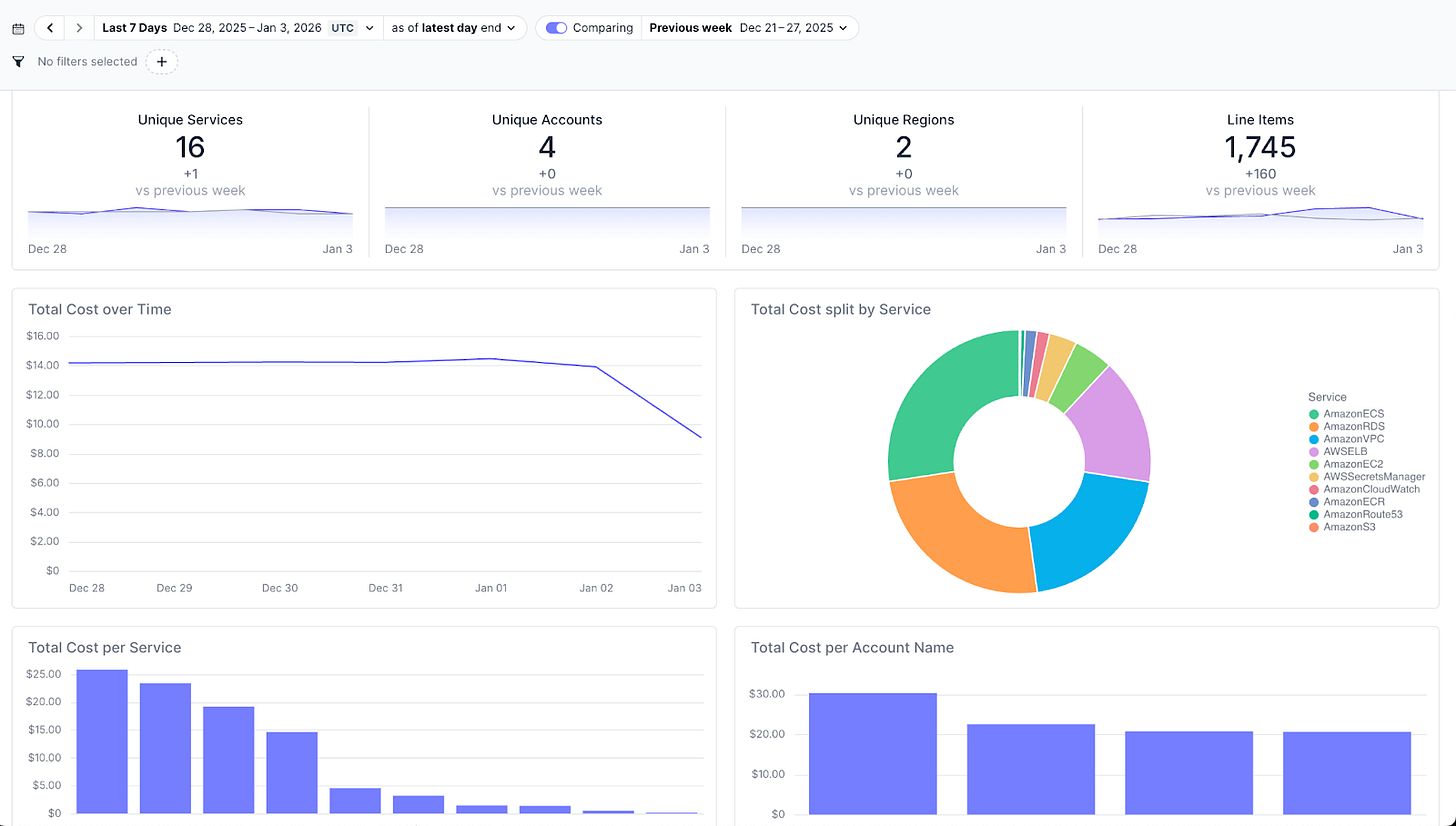This screenshot has width=1456, height=826.
Task: Open the Previous week comparison dropdown
Action: (x=749, y=28)
